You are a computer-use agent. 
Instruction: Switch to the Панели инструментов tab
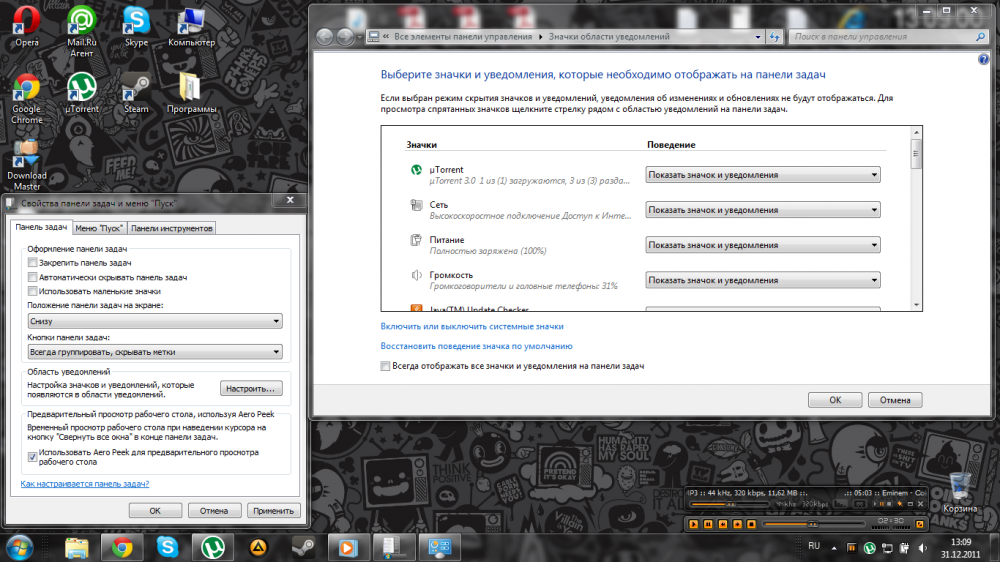[x=171, y=228]
